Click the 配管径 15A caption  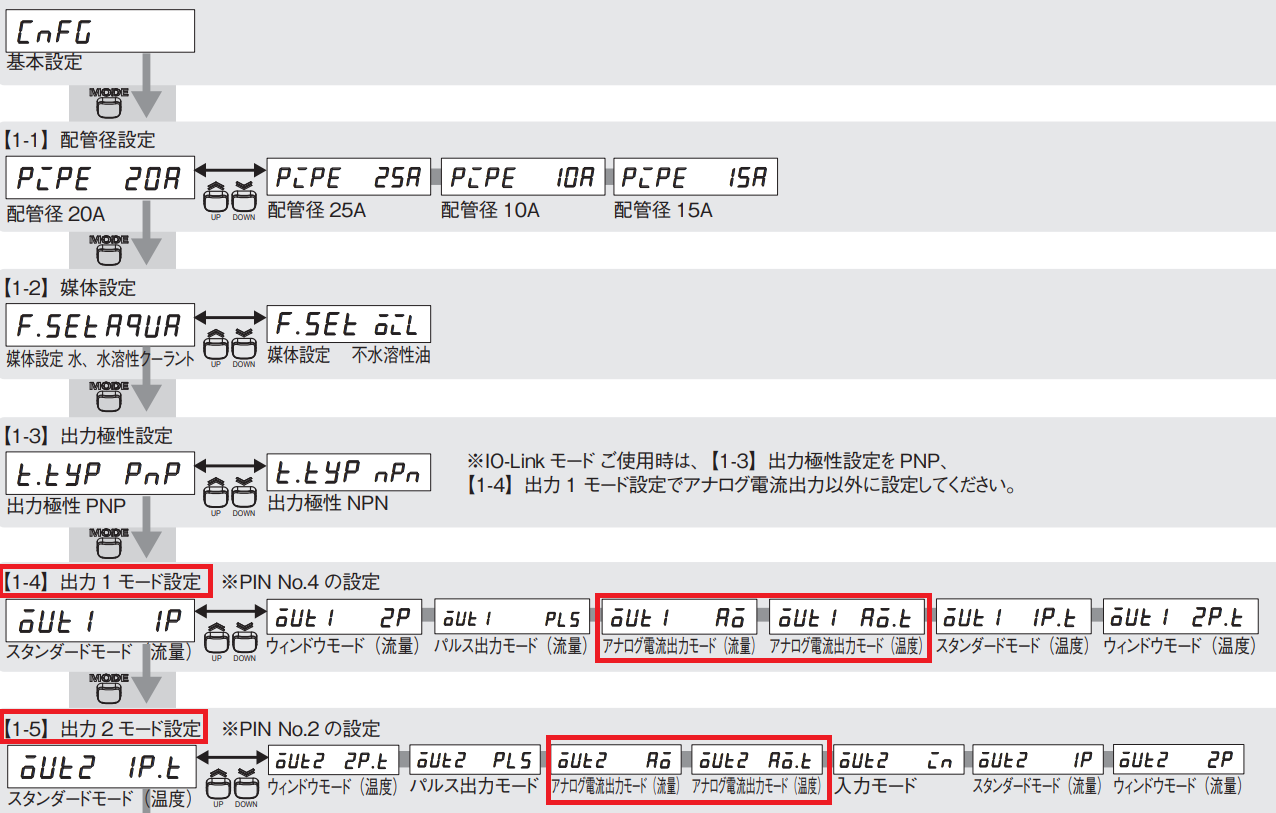[x=664, y=209]
